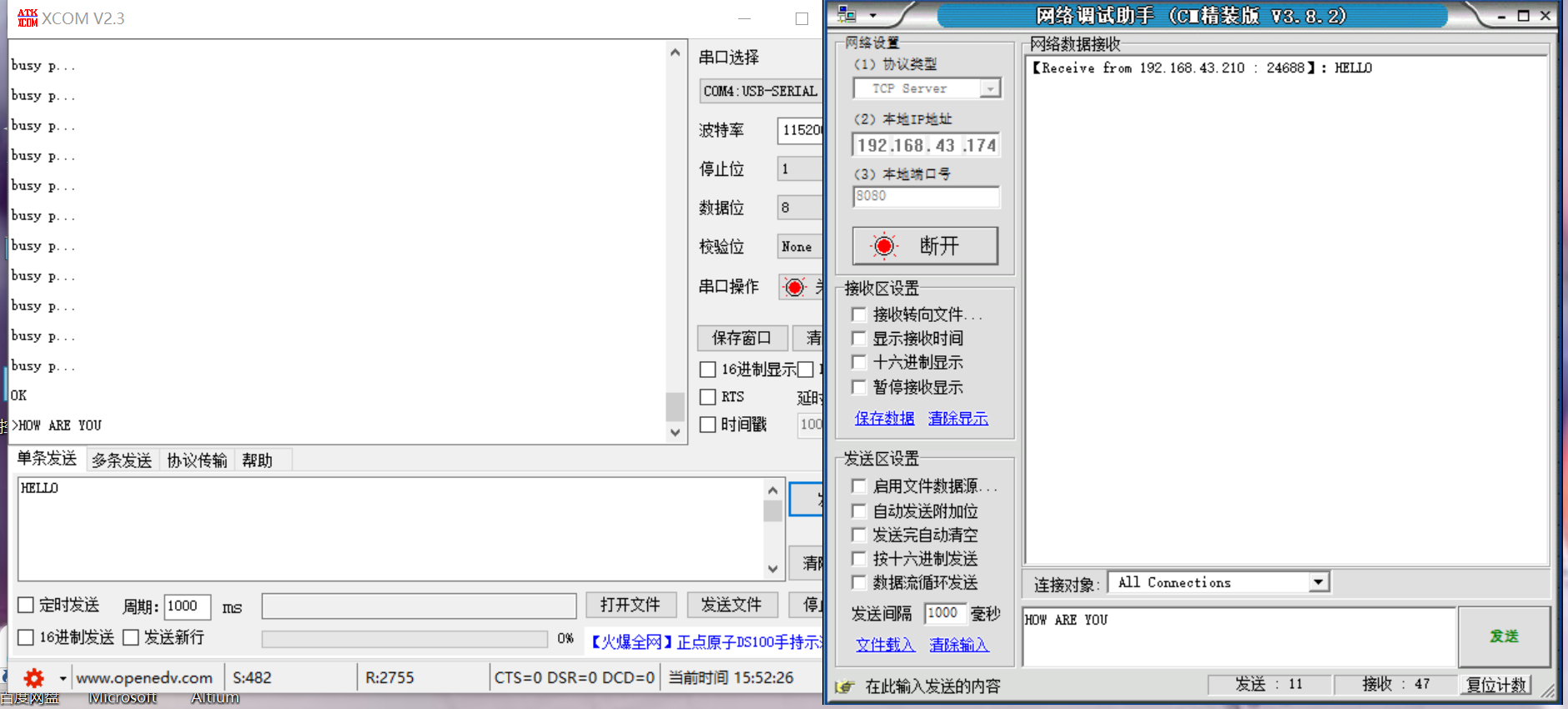
Task: Click the HOW ARE YOU send input box
Action: 1239,636
